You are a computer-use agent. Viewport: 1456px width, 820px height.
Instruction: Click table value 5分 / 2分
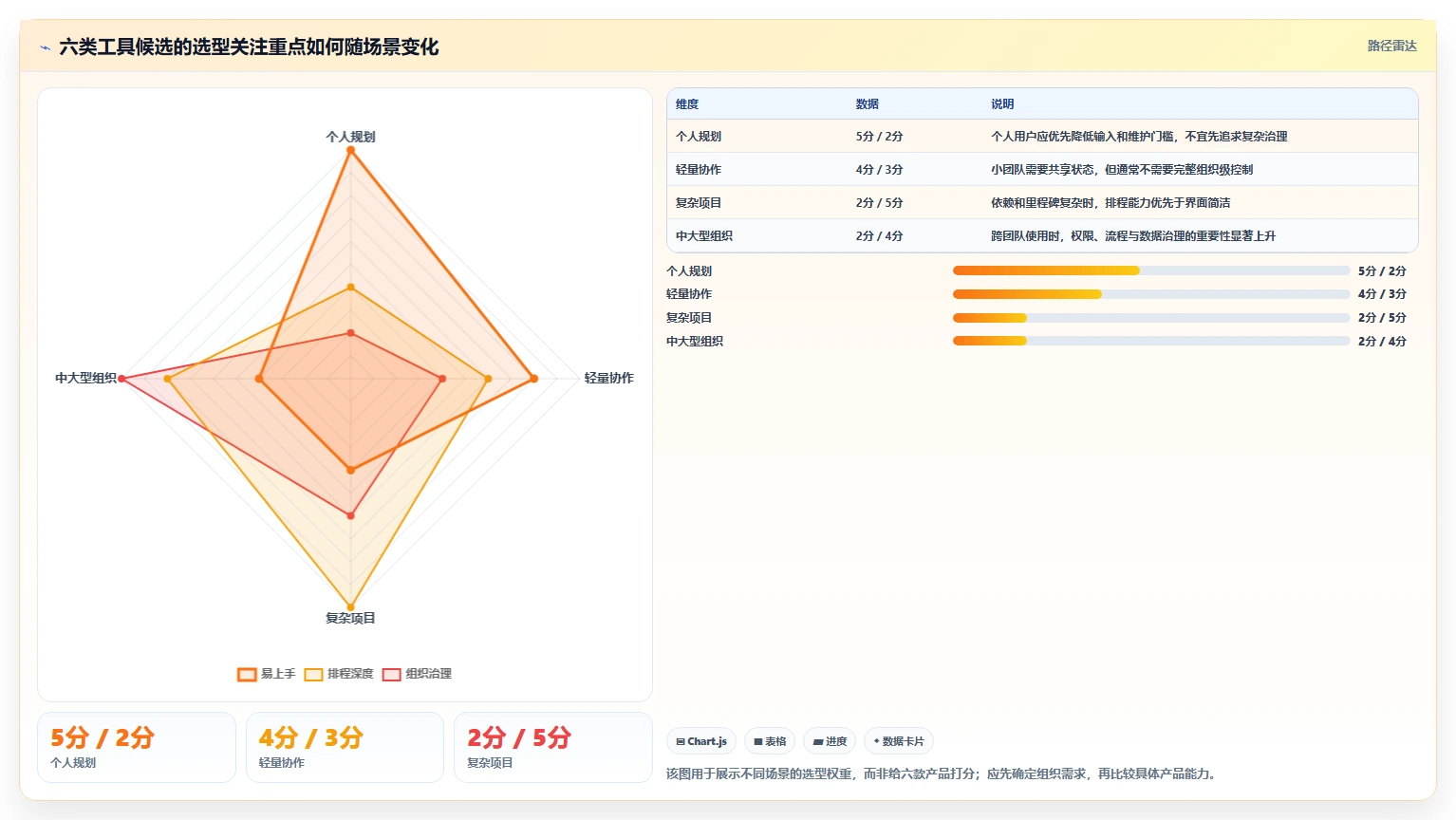[879, 137]
